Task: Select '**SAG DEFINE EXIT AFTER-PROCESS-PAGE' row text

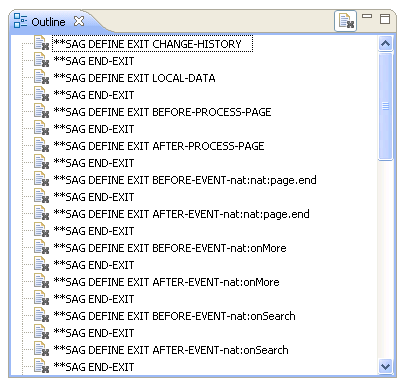Action: tap(159, 146)
